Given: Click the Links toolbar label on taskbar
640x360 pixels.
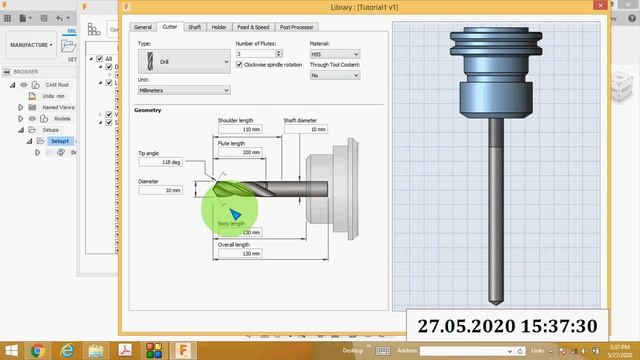Looking at the screenshot, I should (x=537, y=351).
